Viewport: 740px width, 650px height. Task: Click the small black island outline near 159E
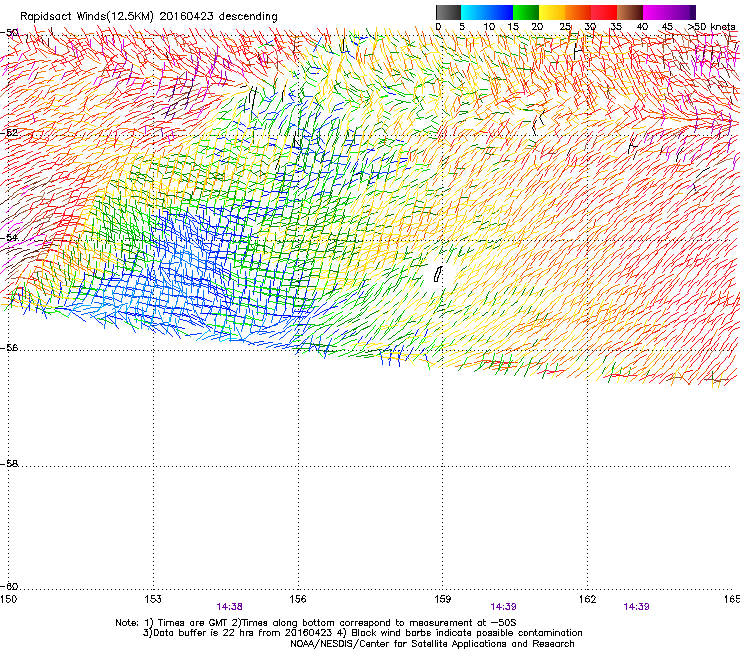pyautogui.click(x=438, y=274)
